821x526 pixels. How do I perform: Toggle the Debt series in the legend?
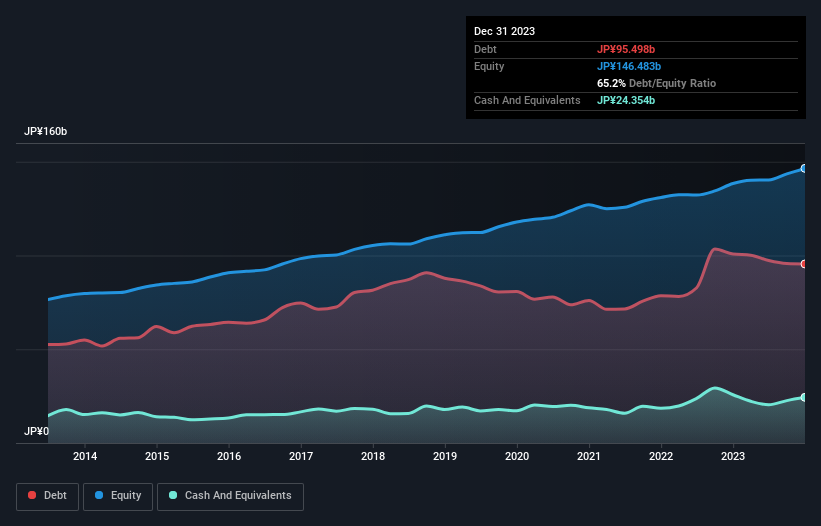coord(48,496)
